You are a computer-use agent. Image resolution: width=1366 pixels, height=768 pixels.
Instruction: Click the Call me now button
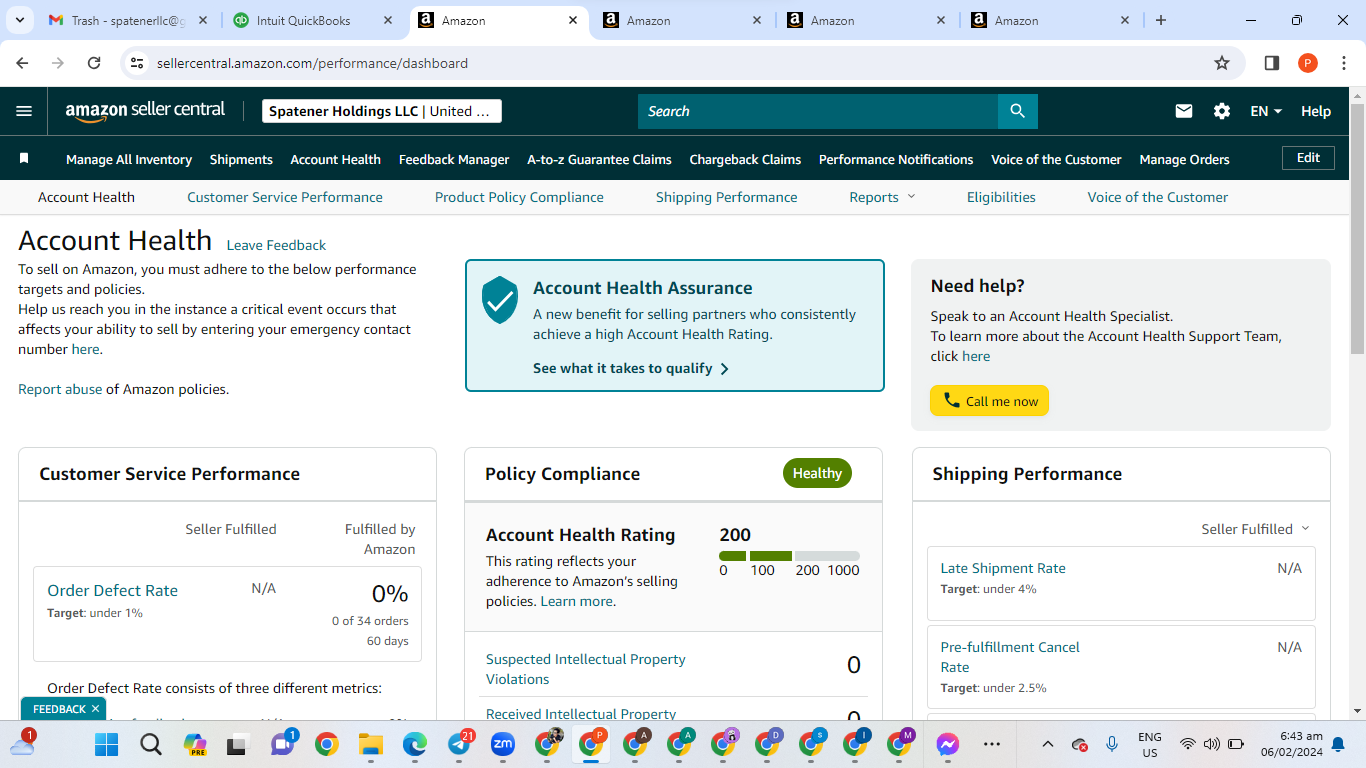tap(989, 401)
